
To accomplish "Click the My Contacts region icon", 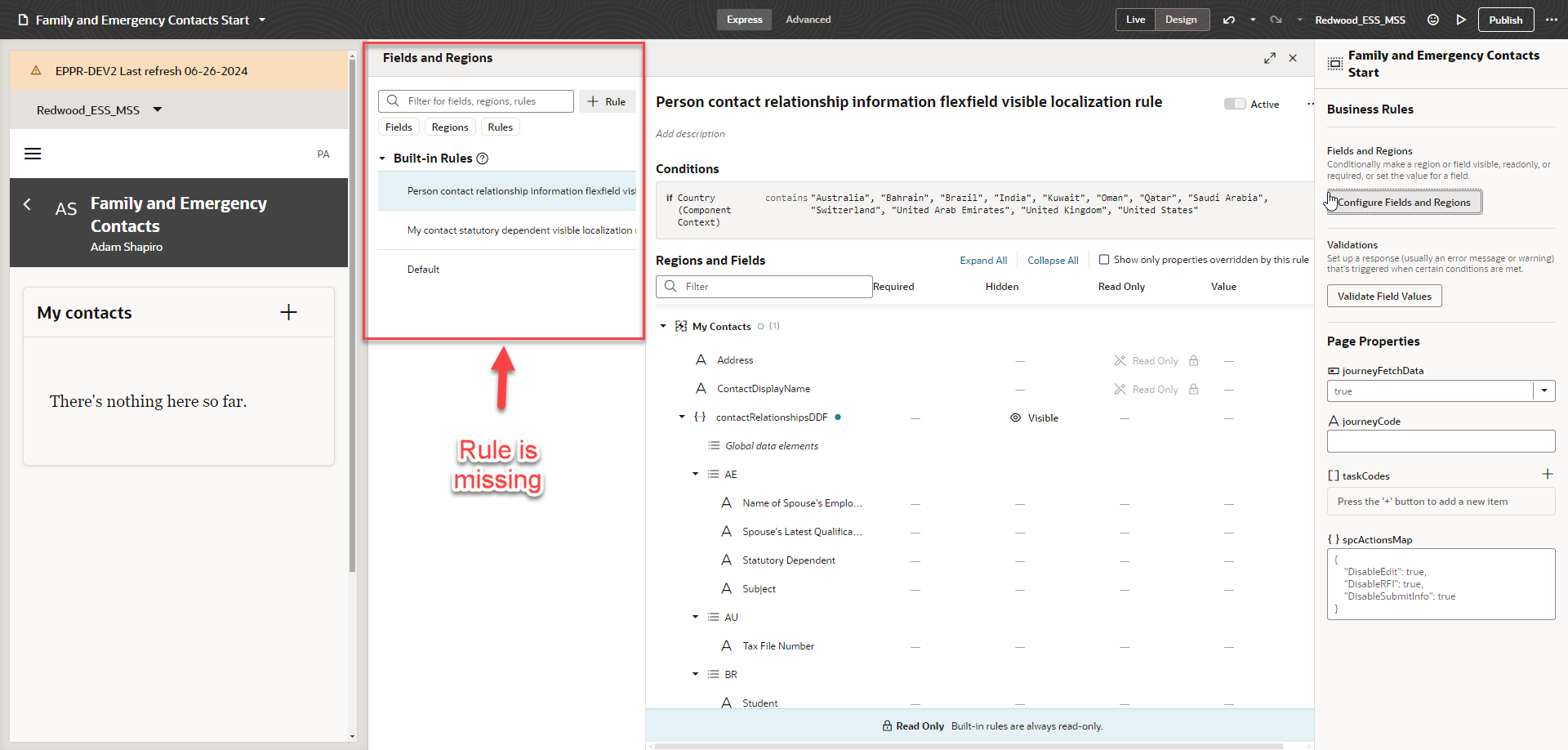I will click(x=681, y=326).
